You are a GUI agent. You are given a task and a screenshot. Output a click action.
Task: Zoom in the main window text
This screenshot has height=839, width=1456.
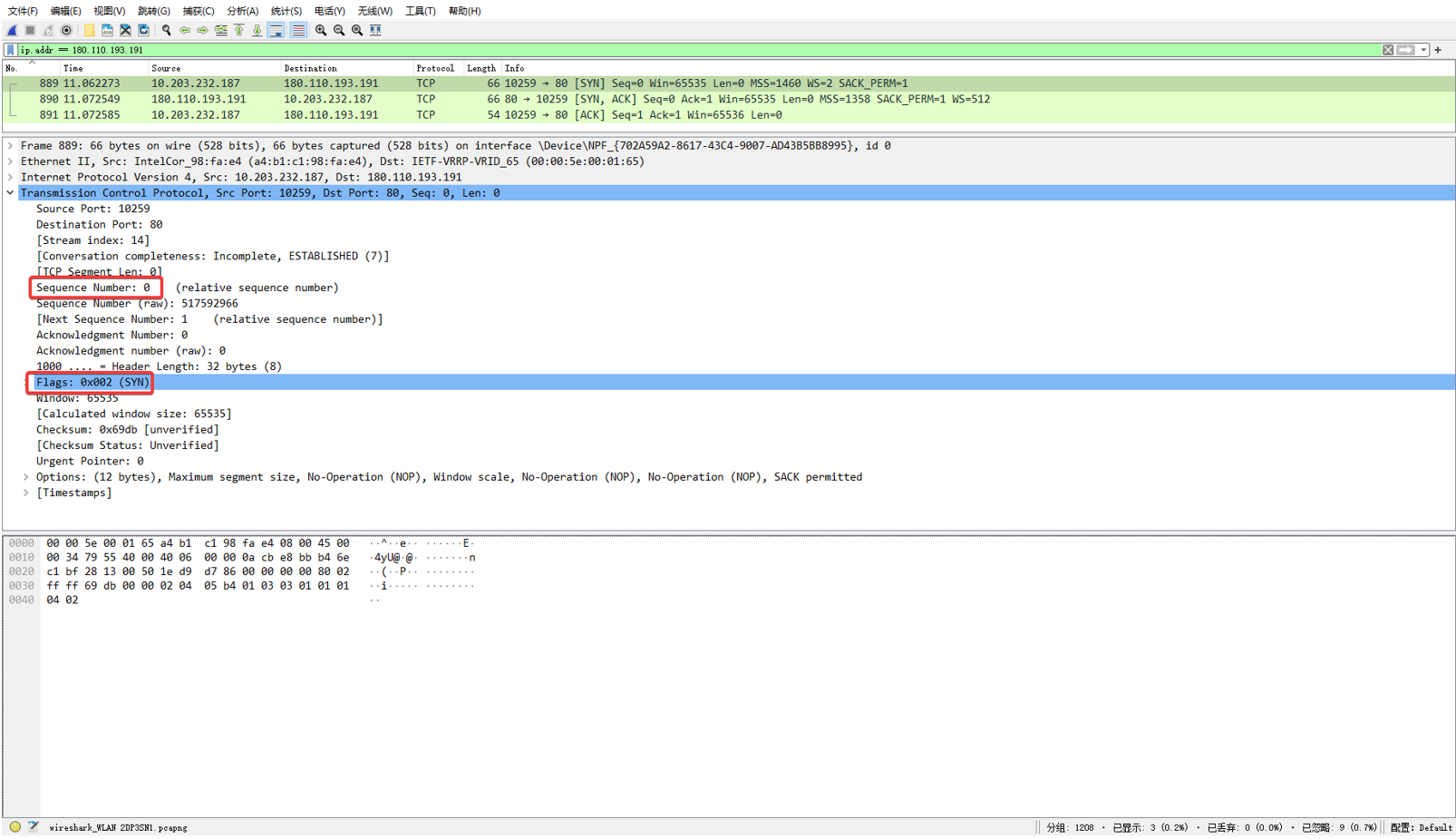click(321, 30)
